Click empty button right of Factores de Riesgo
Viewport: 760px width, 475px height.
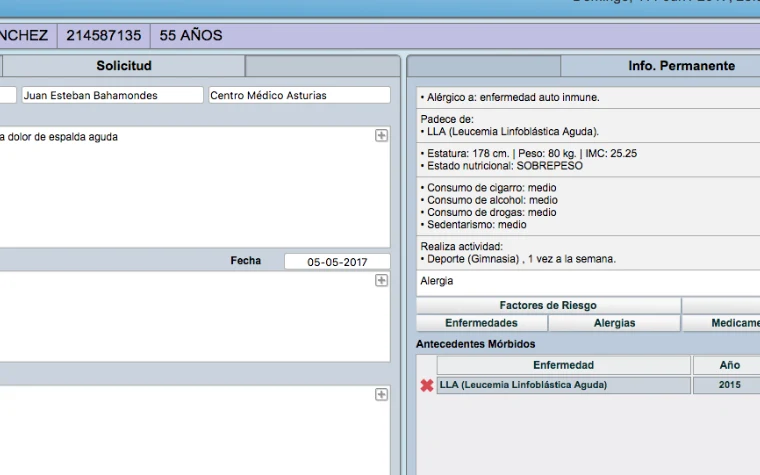coord(721,305)
